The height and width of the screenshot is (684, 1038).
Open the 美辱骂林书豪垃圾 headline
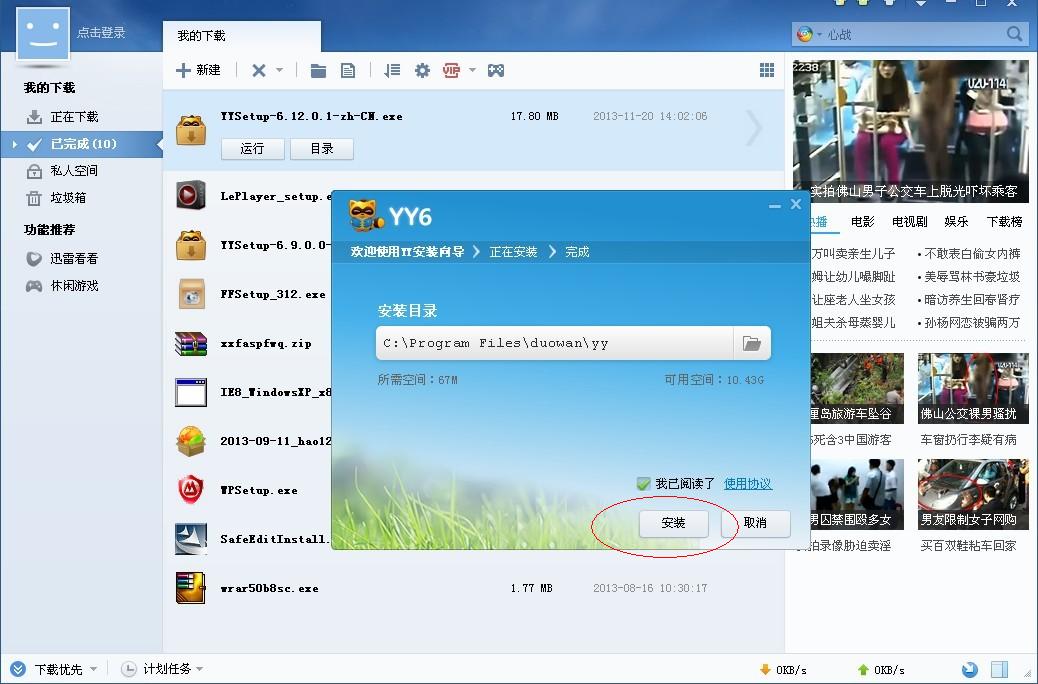point(972,277)
